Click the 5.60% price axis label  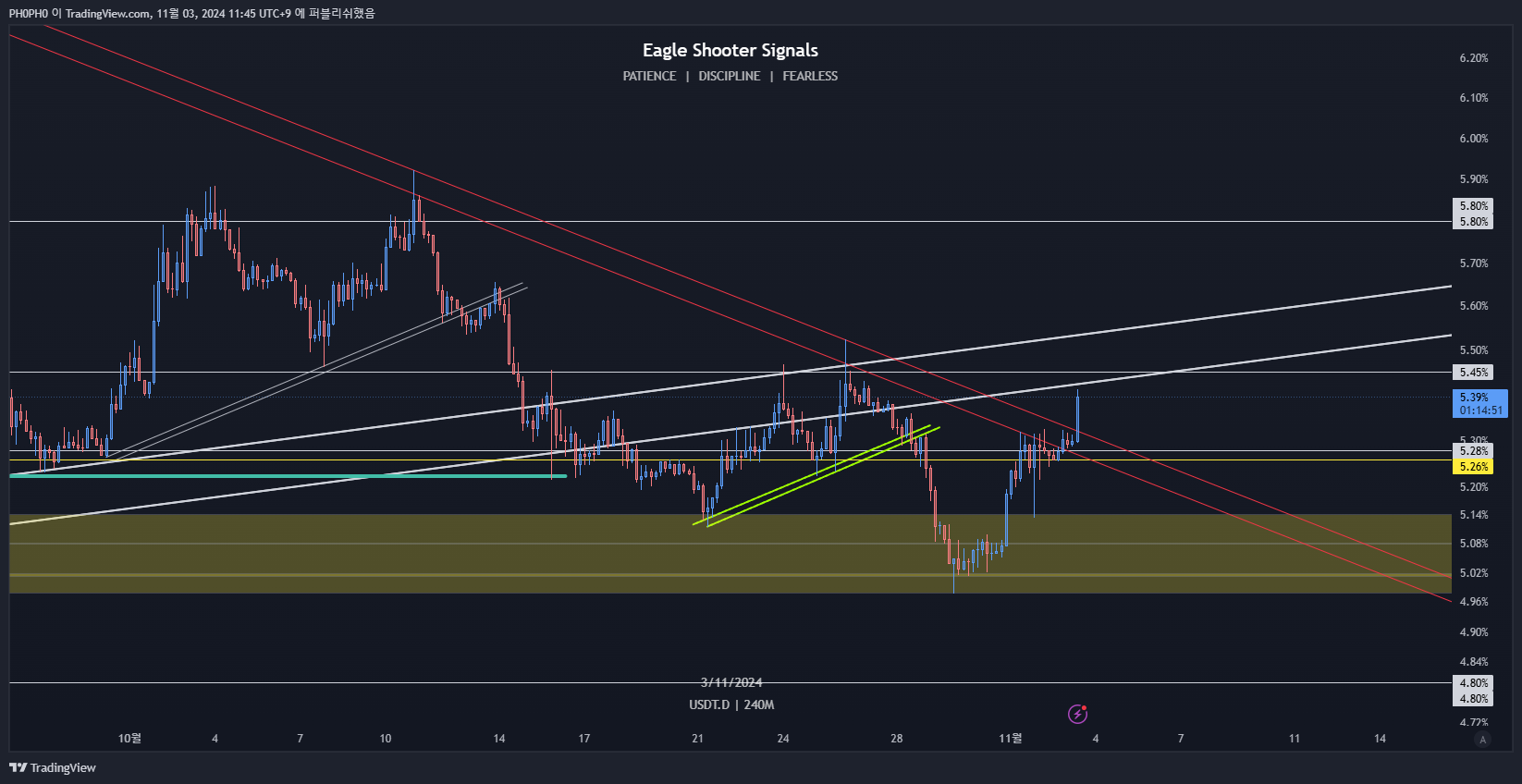1474,306
